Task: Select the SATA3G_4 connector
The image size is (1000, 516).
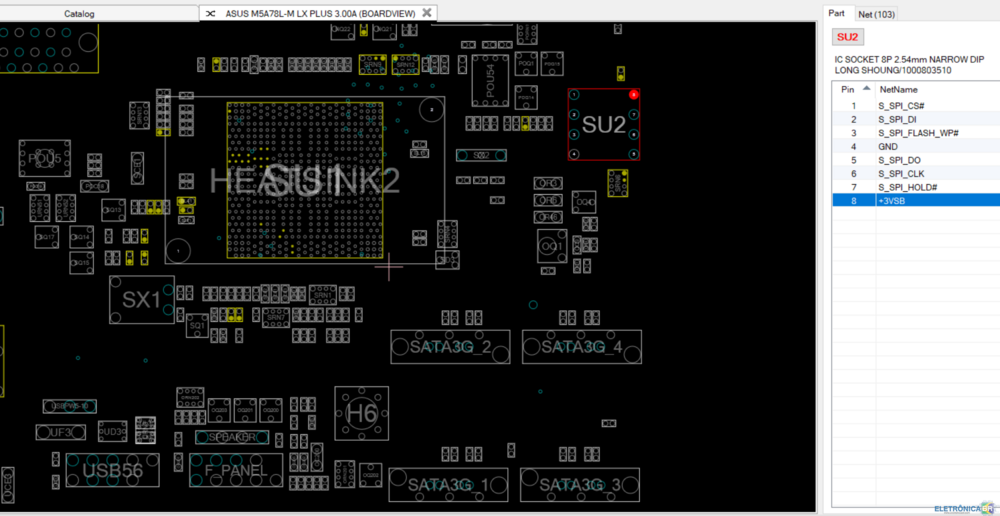Action: pos(582,347)
